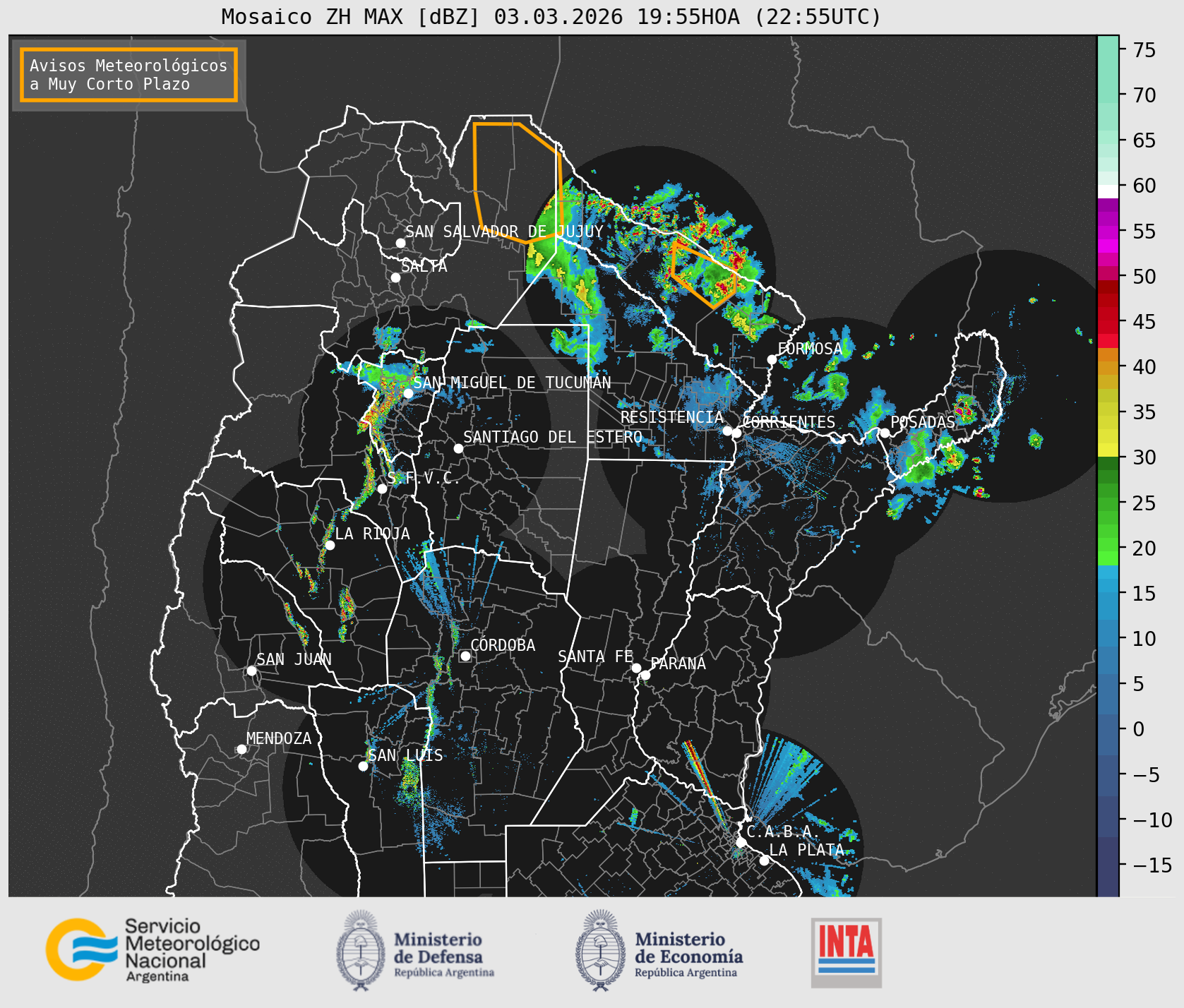This screenshot has height=1008, width=1184.
Task: Click the large orange warning polygon near Jujuy
Action: (518, 182)
